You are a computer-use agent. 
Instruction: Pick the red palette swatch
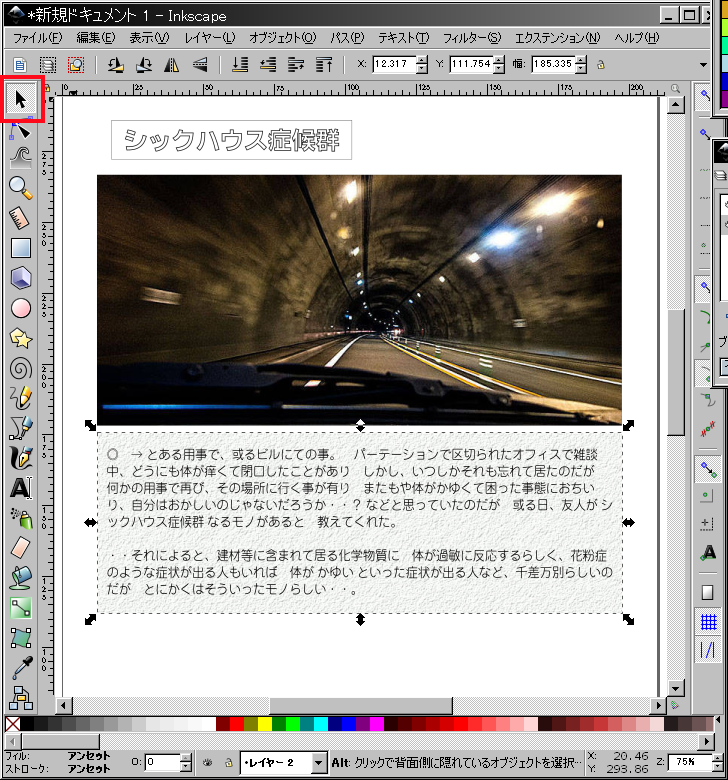pyautogui.click(x=237, y=724)
